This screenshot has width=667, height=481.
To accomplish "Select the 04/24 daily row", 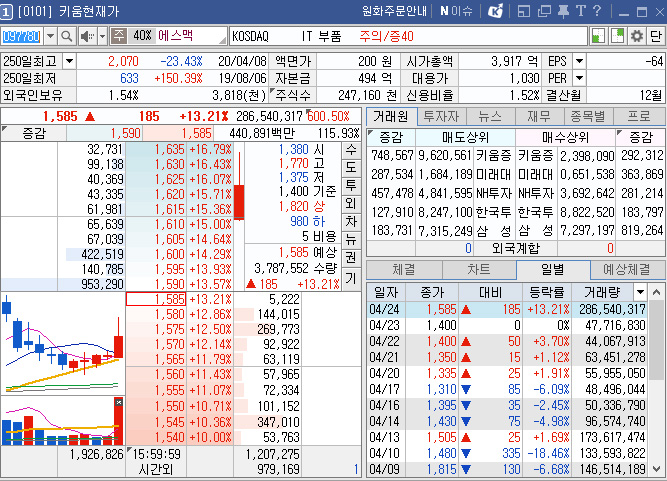I will click(x=507, y=310).
